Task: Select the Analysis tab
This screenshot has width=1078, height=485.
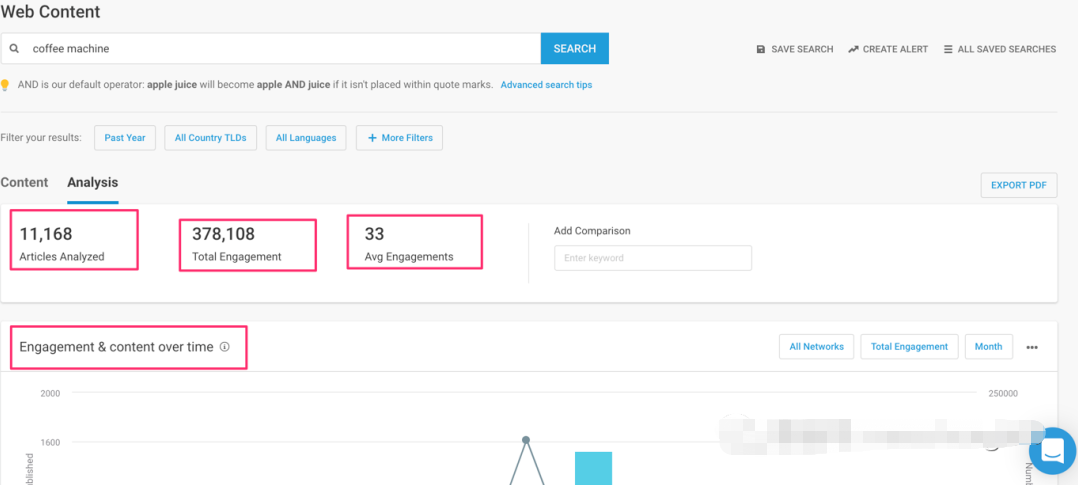Action: point(93,182)
